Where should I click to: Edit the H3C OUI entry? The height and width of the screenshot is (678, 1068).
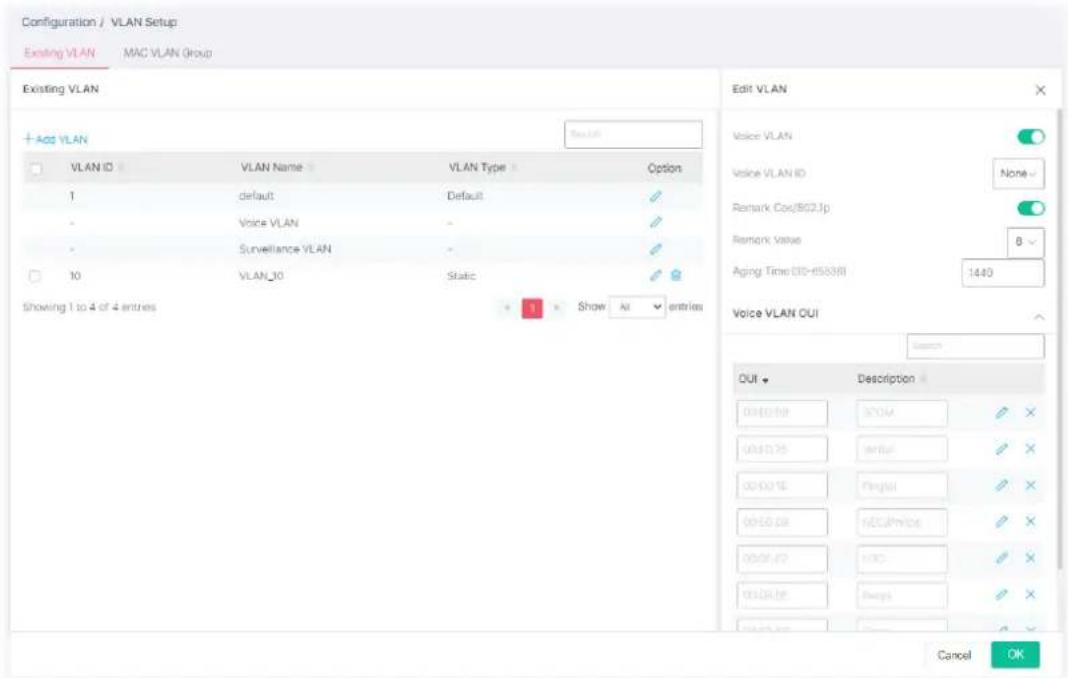pos(1001,558)
